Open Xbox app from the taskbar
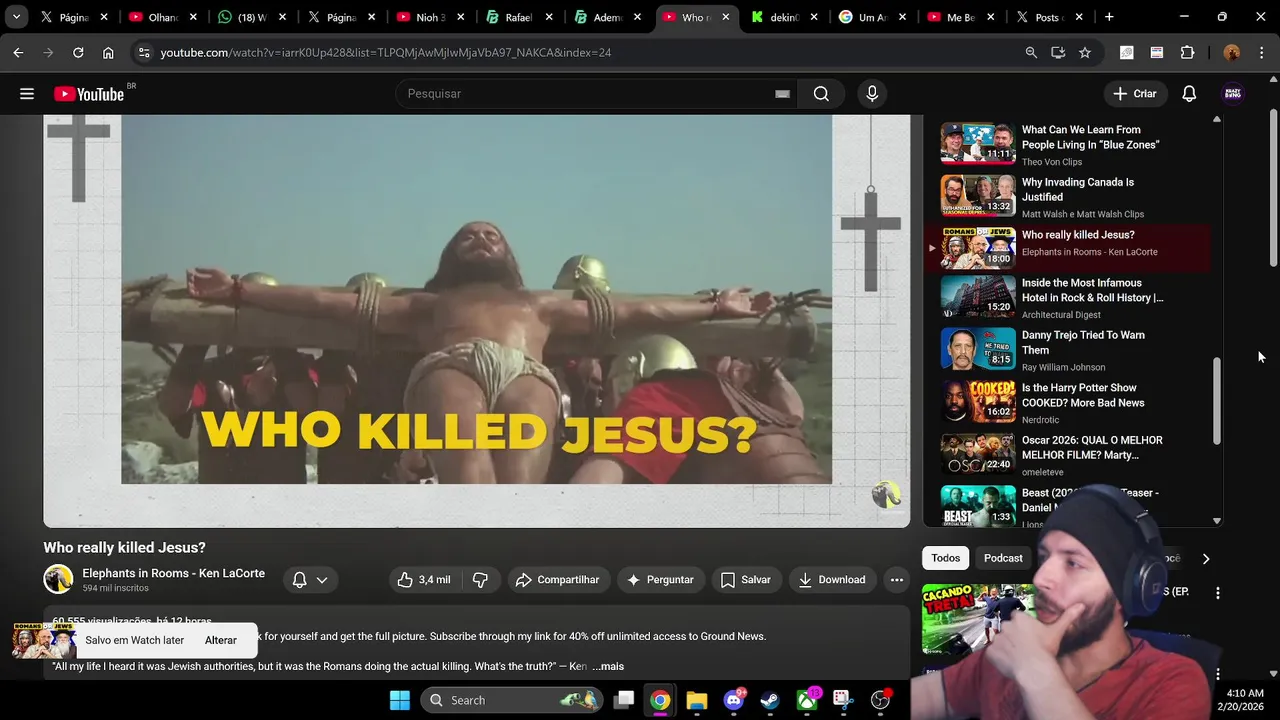1280x720 pixels. [x=807, y=700]
